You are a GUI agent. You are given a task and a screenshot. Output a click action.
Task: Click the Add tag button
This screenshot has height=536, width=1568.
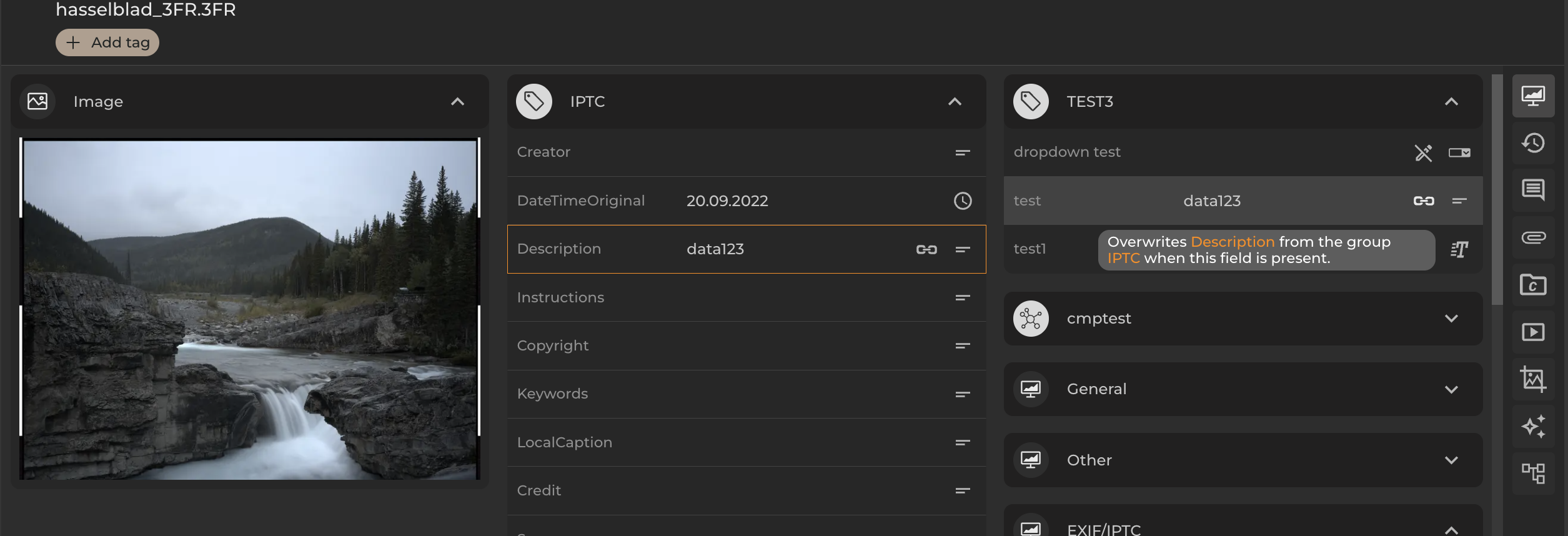[107, 42]
